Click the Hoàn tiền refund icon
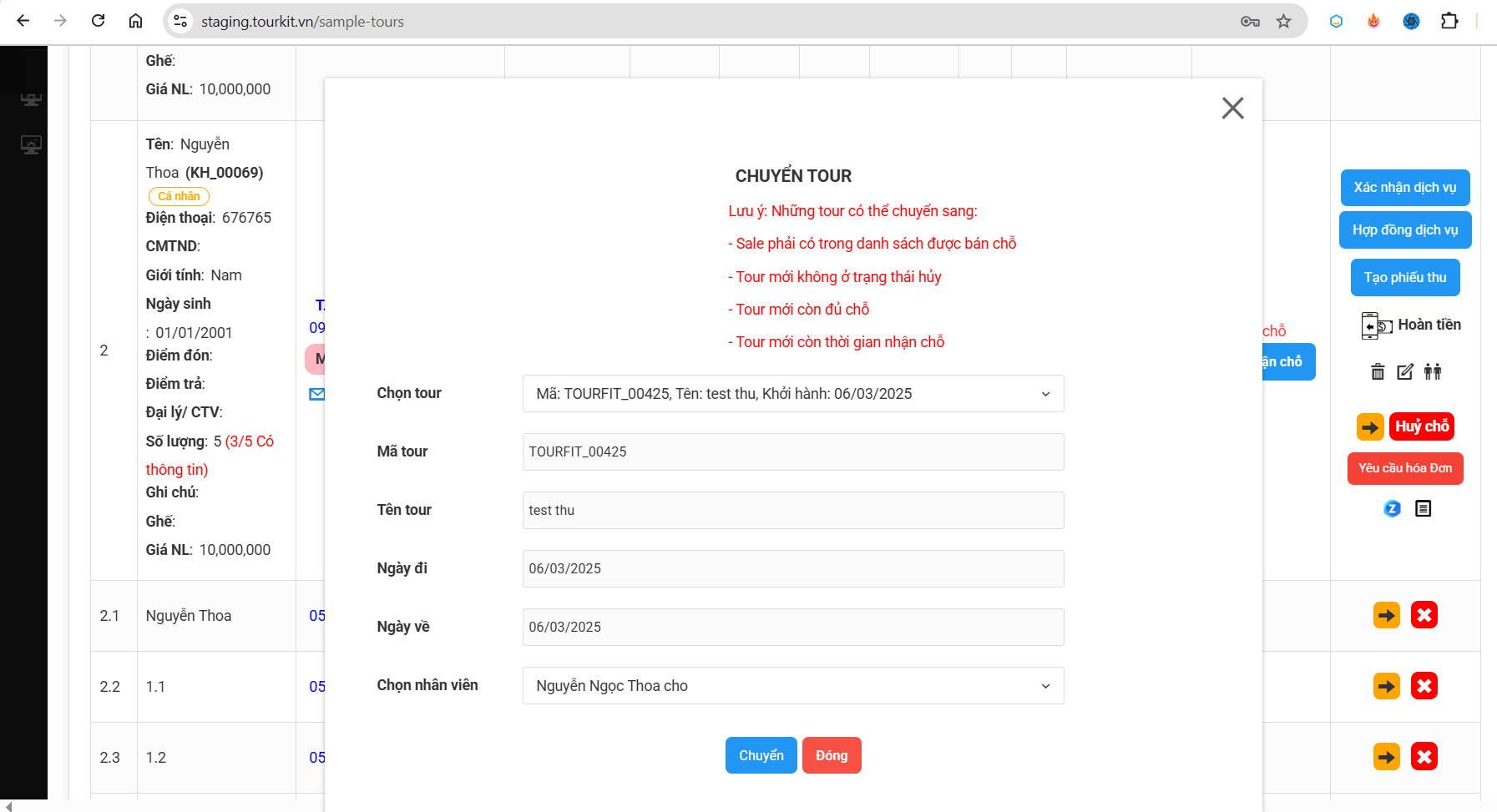Viewport: 1497px width, 812px height. click(x=1376, y=325)
